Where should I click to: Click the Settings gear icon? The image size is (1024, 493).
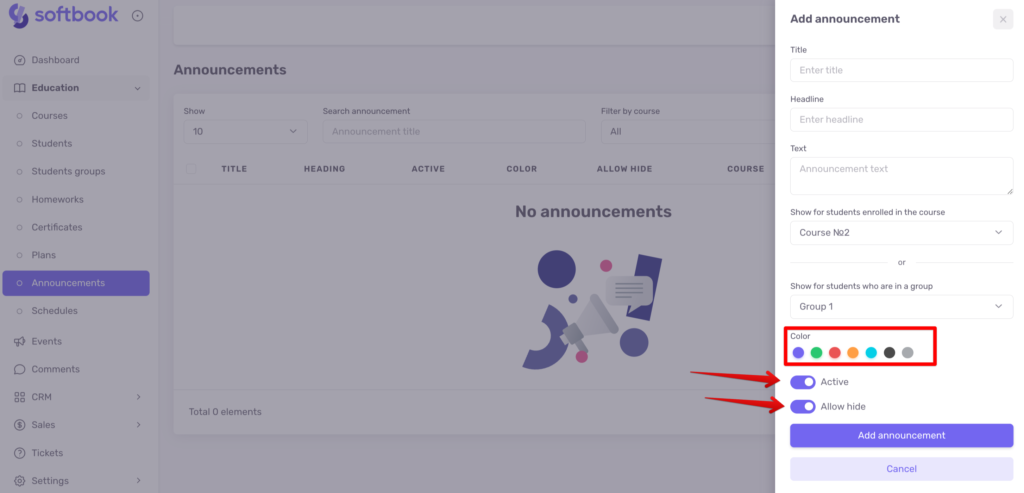point(20,481)
